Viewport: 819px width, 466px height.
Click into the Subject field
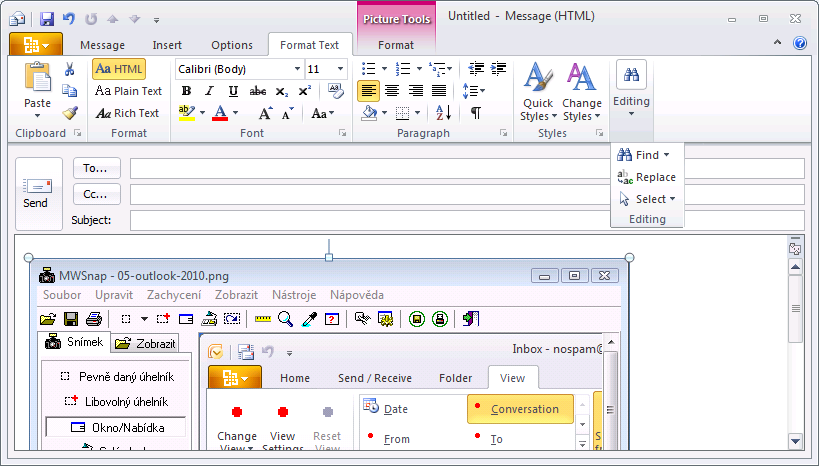tap(466, 220)
